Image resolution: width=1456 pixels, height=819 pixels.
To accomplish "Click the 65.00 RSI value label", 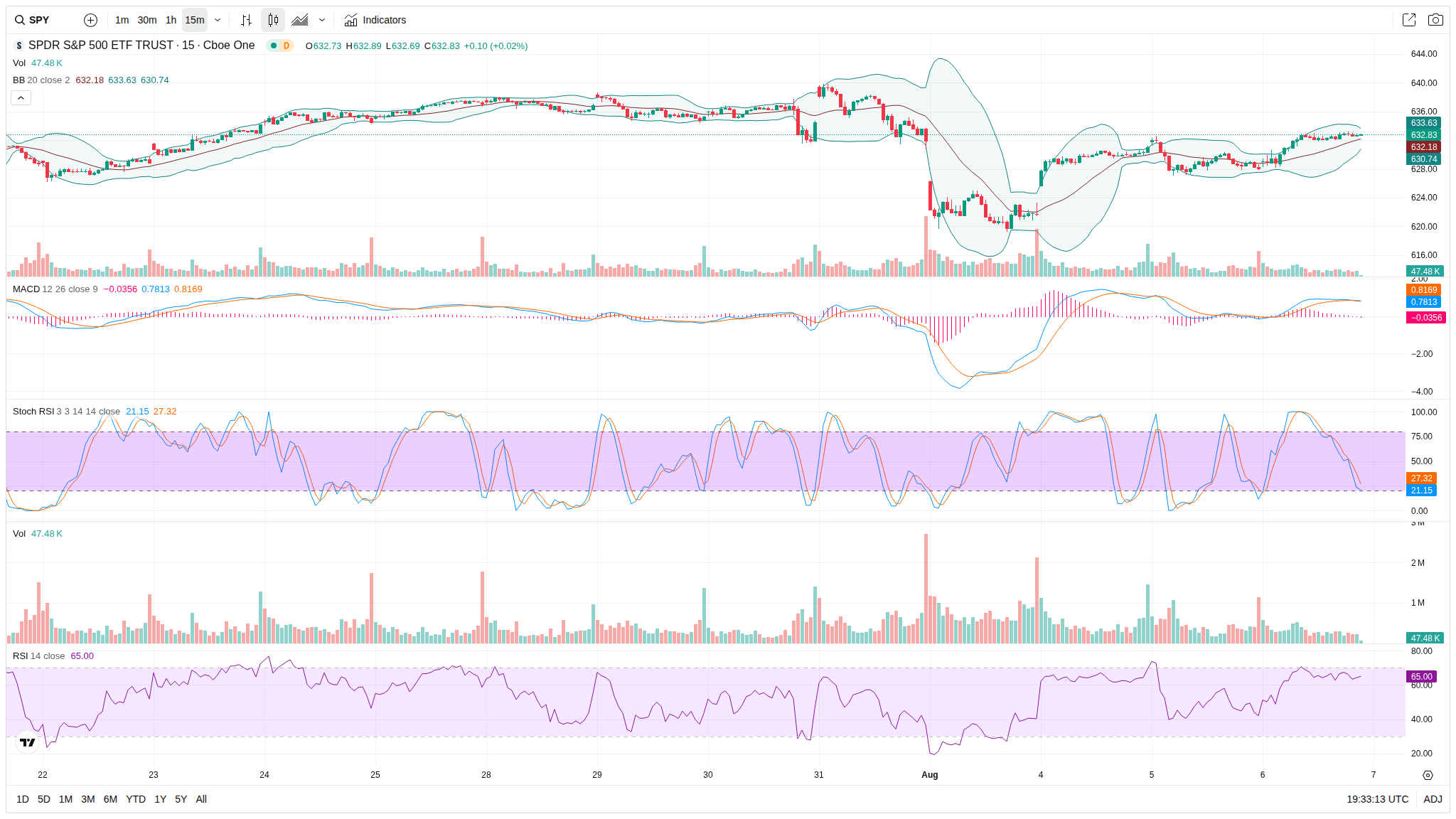I will (1422, 677).
